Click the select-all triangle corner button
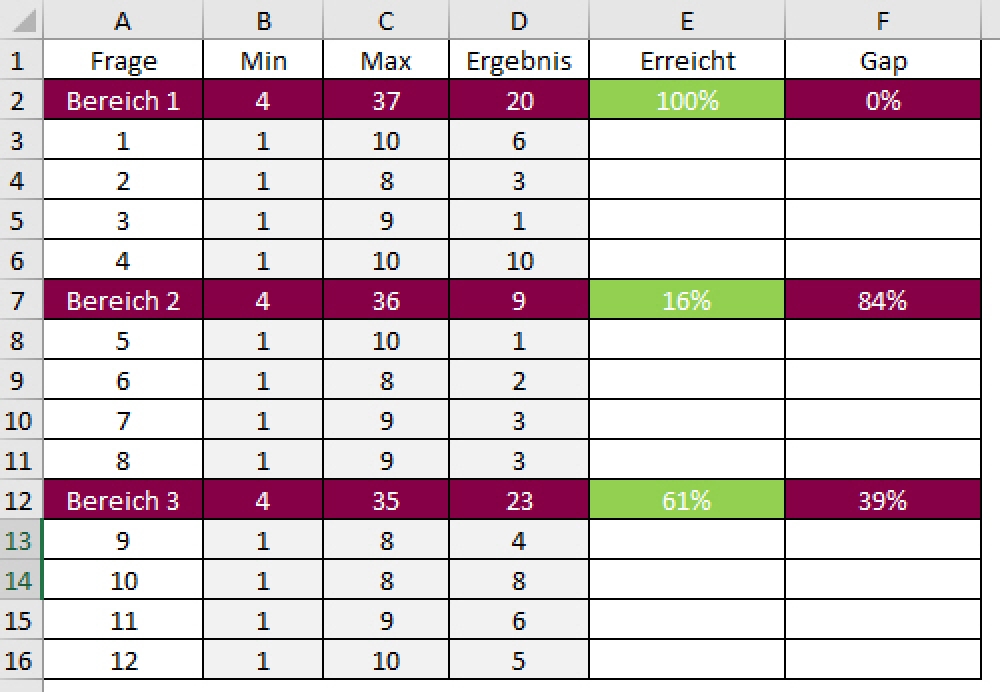 pos(20,20)
